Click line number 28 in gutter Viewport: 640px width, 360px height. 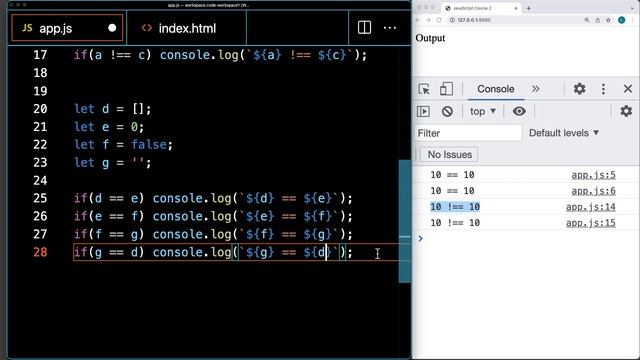[x=40, y=252]
